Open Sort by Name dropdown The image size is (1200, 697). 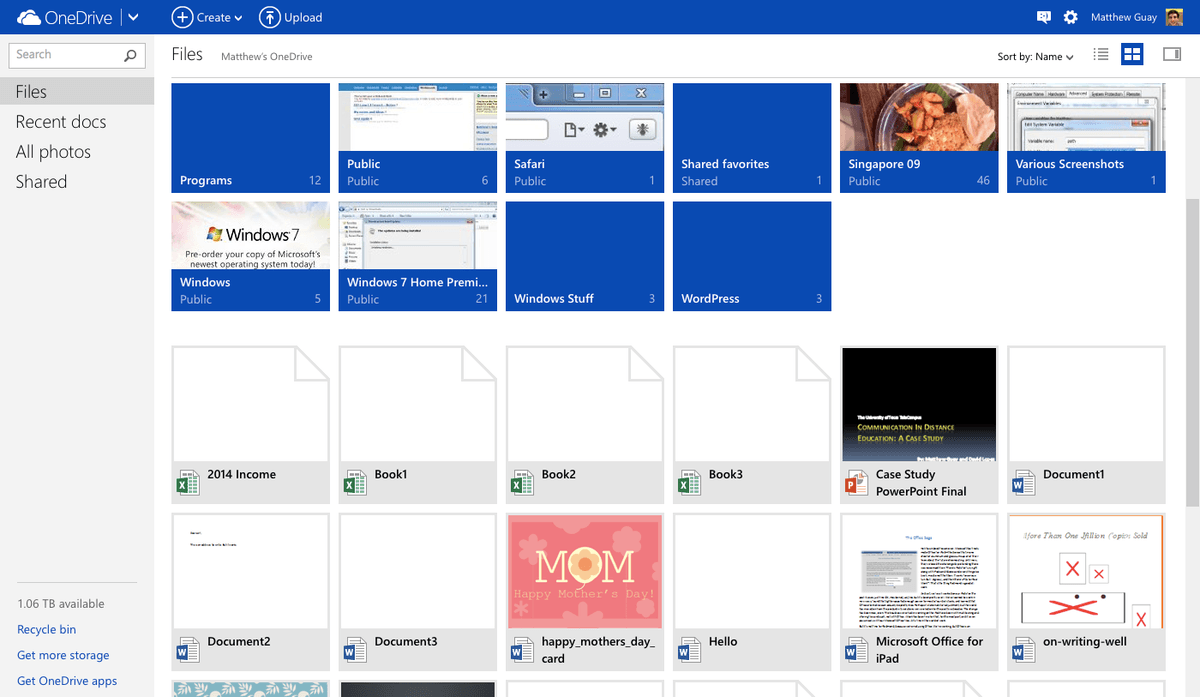click(x=1035, y=57)
